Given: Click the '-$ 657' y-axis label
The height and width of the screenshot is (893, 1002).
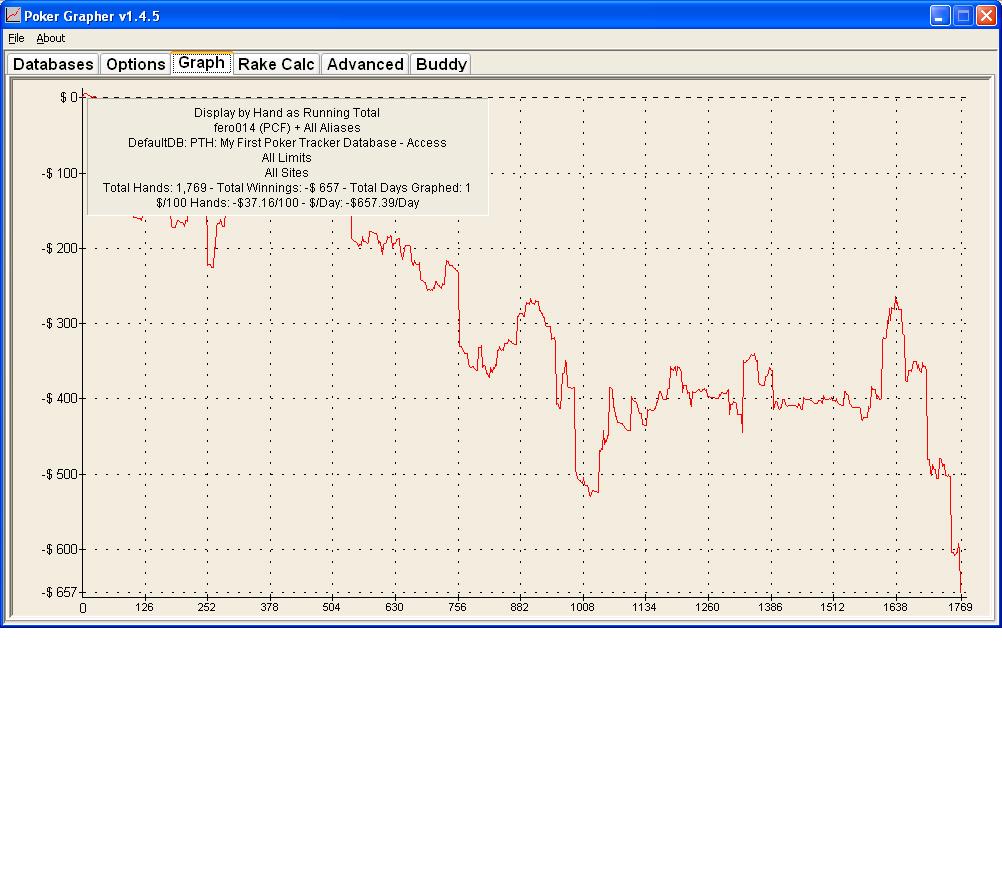Looking at the screenshot, I should tap(59, 593).
